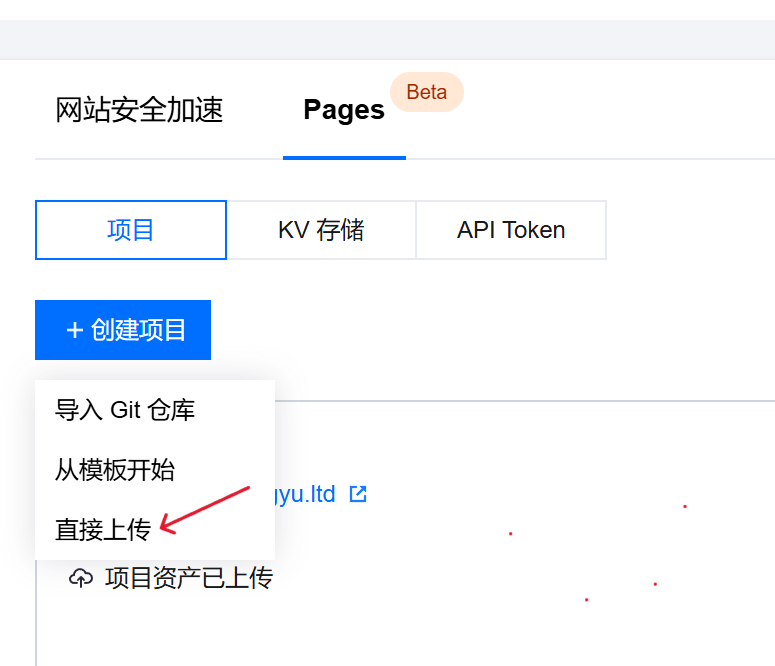Click blank space right of API Token
The image size is (775, 666).
690,230
